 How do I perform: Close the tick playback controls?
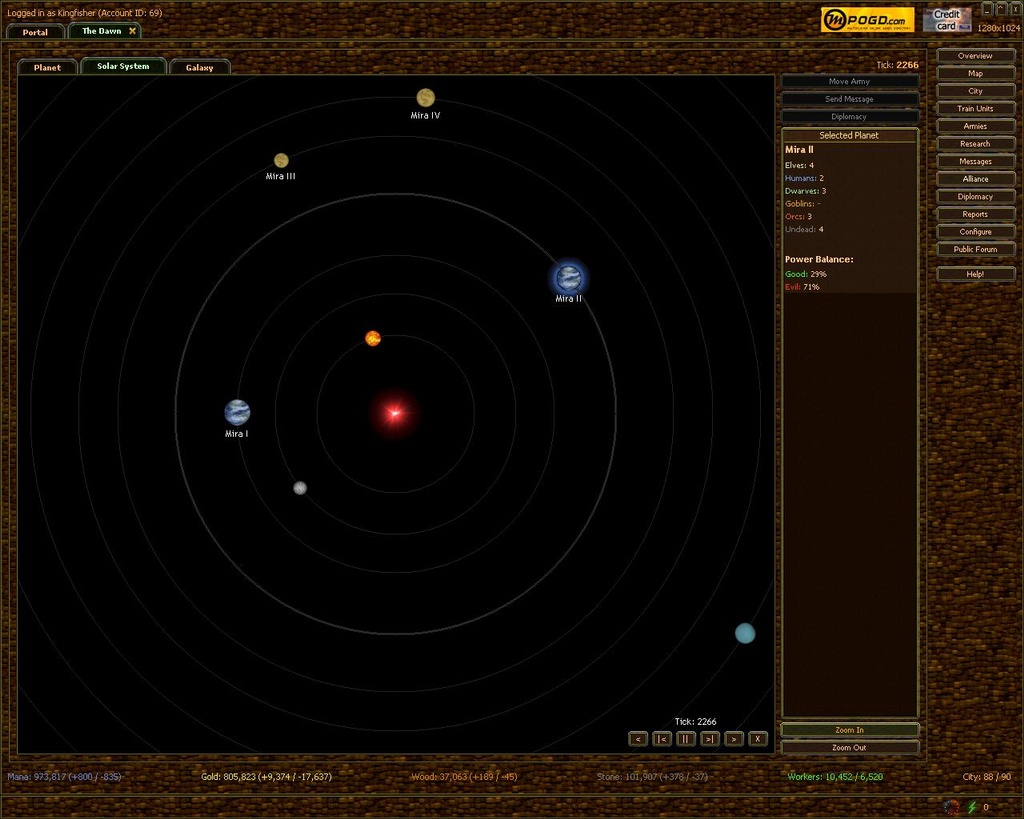(758, 739)
